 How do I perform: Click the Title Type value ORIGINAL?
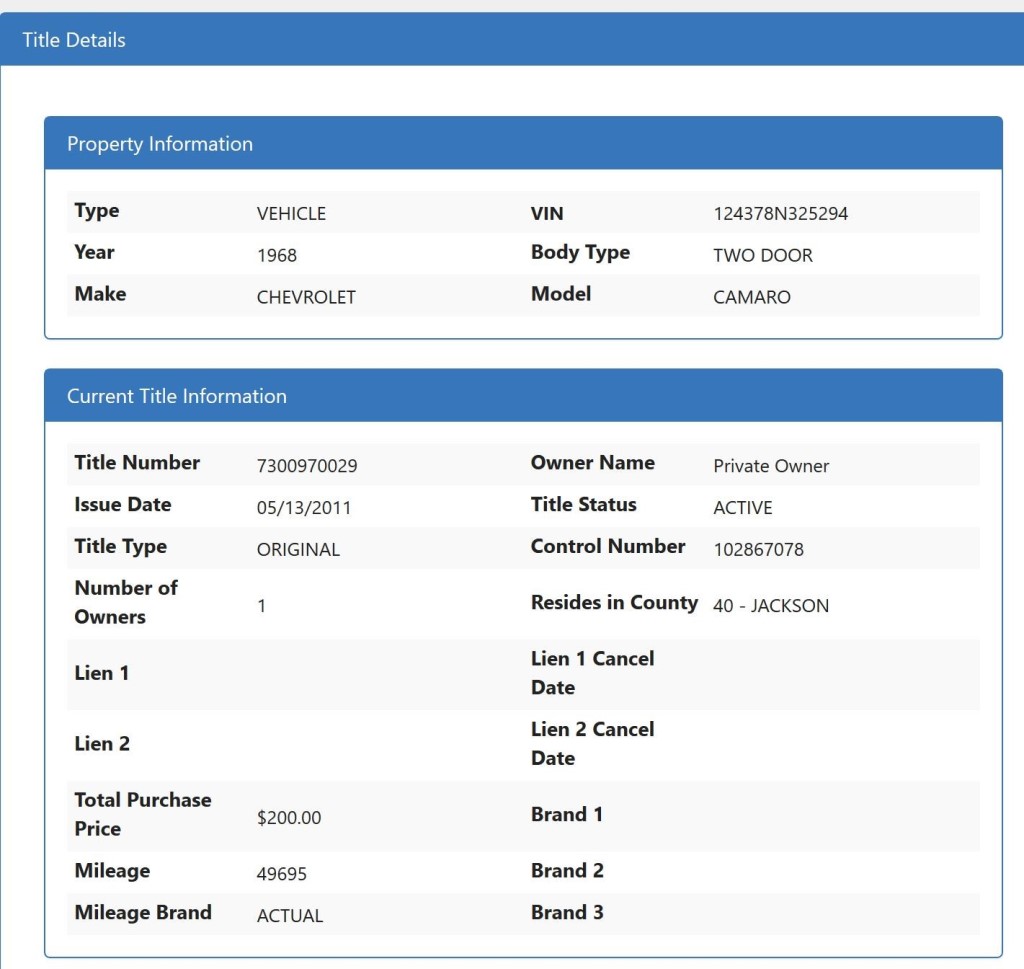coord(298,549)
